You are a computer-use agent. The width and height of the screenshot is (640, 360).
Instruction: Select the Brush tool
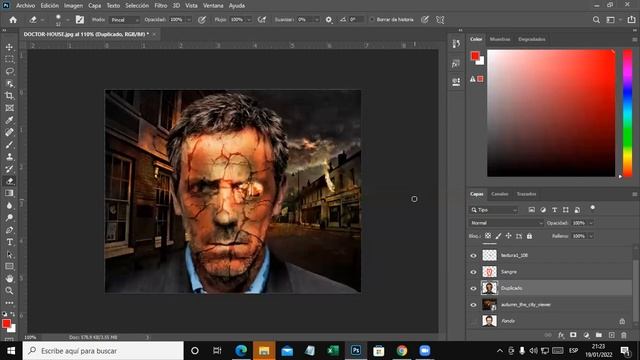9,145
